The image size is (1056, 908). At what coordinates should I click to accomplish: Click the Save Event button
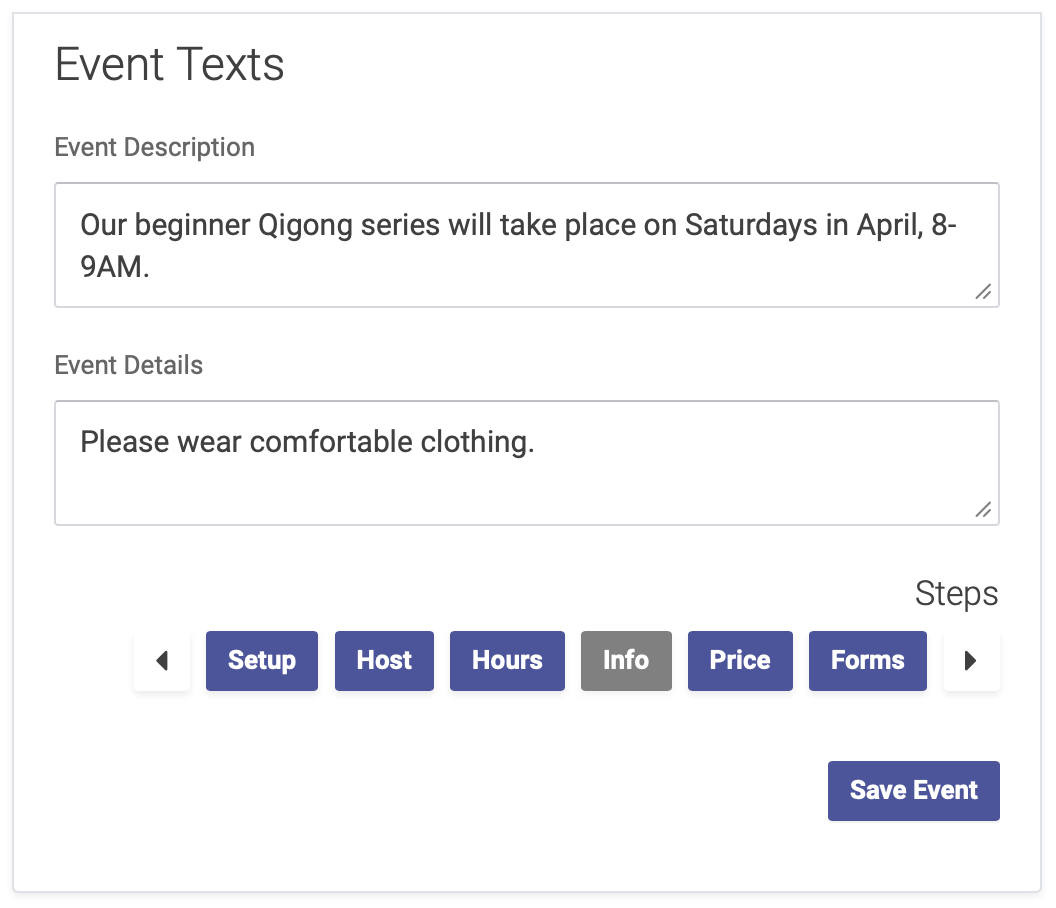[913, 790]
